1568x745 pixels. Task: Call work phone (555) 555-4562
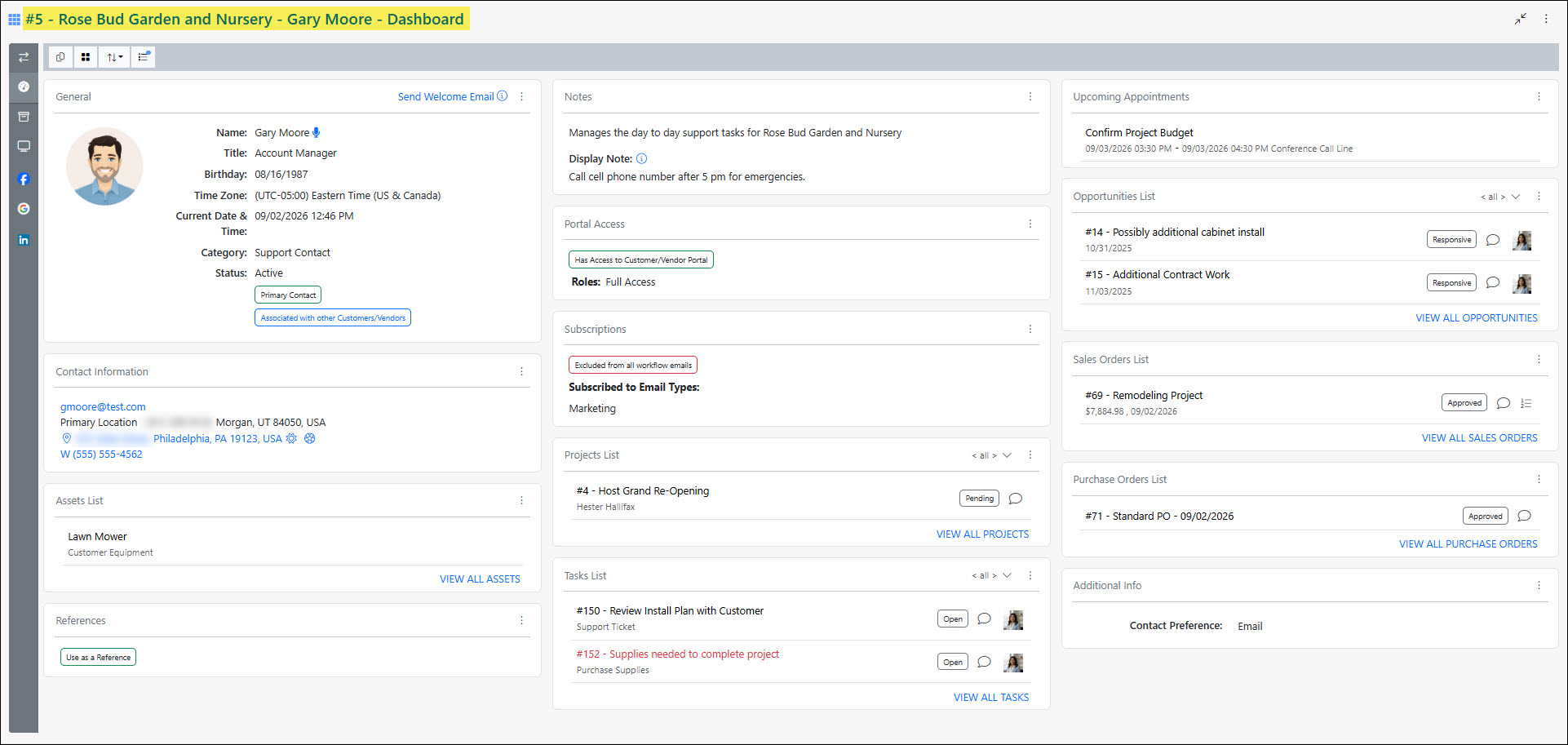pyautogui.click(x=101, y=455)
